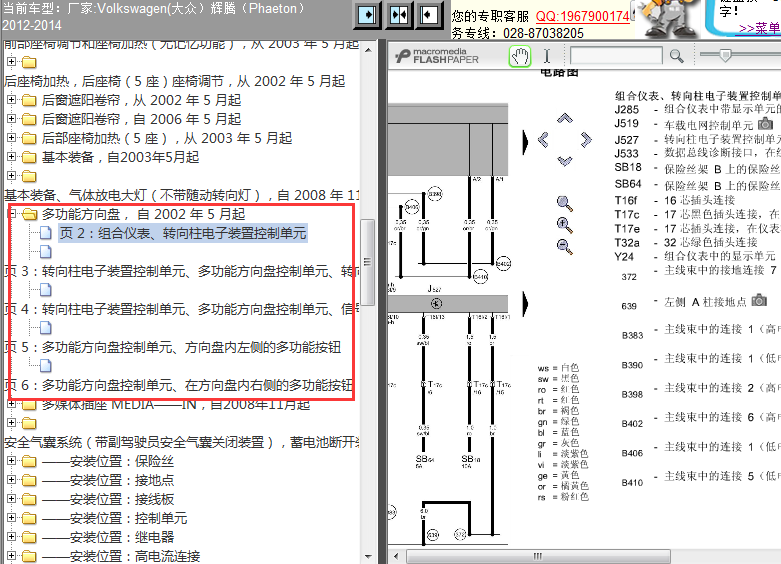Click folder icon of 安装位置：保险丝
The height and width of the screenshot is (564, 781).
[x=29, y=461]
